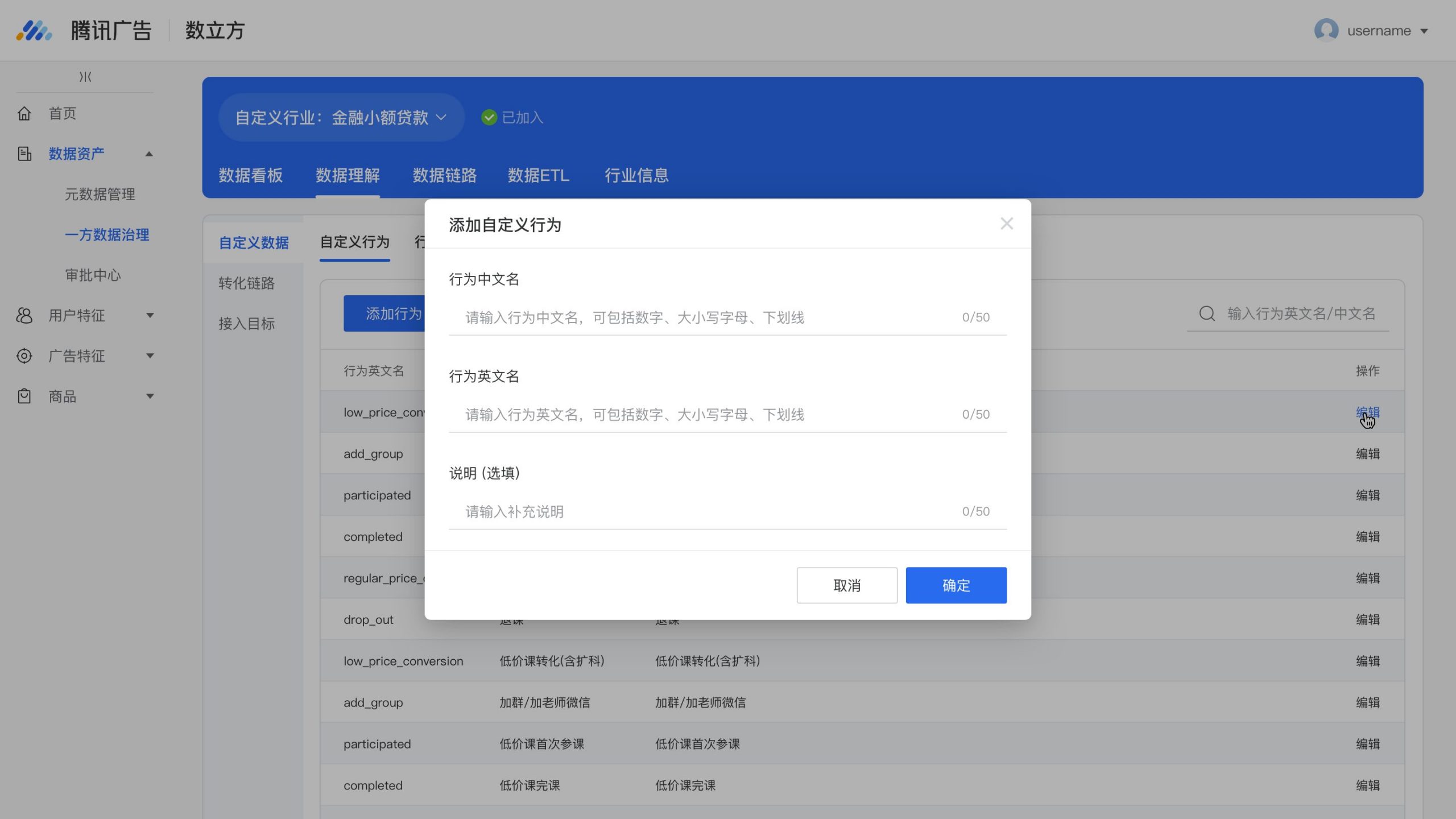Screen dimensions: 1456x819
Task: Click the Tencent Ads logo icon
Action: (x=34, y=31)
